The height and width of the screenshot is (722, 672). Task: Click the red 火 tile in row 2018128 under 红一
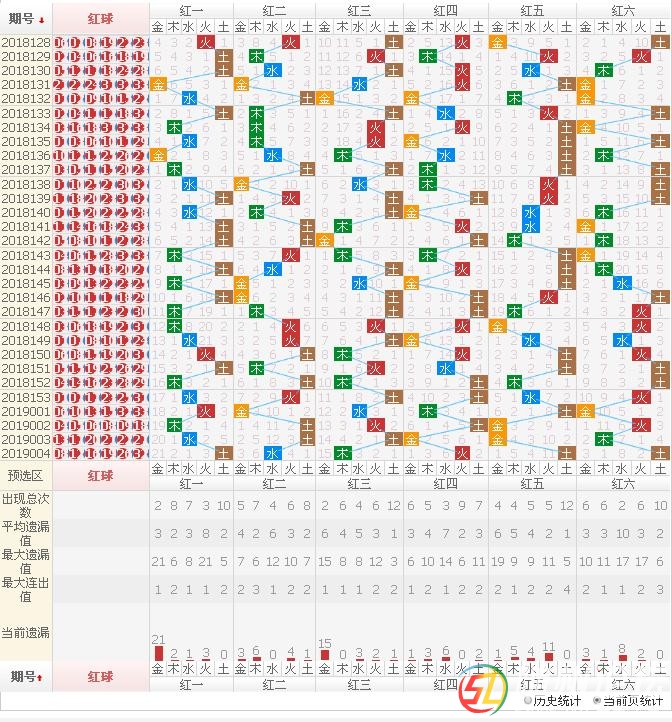pyautogui.click(x=206, y=43)
